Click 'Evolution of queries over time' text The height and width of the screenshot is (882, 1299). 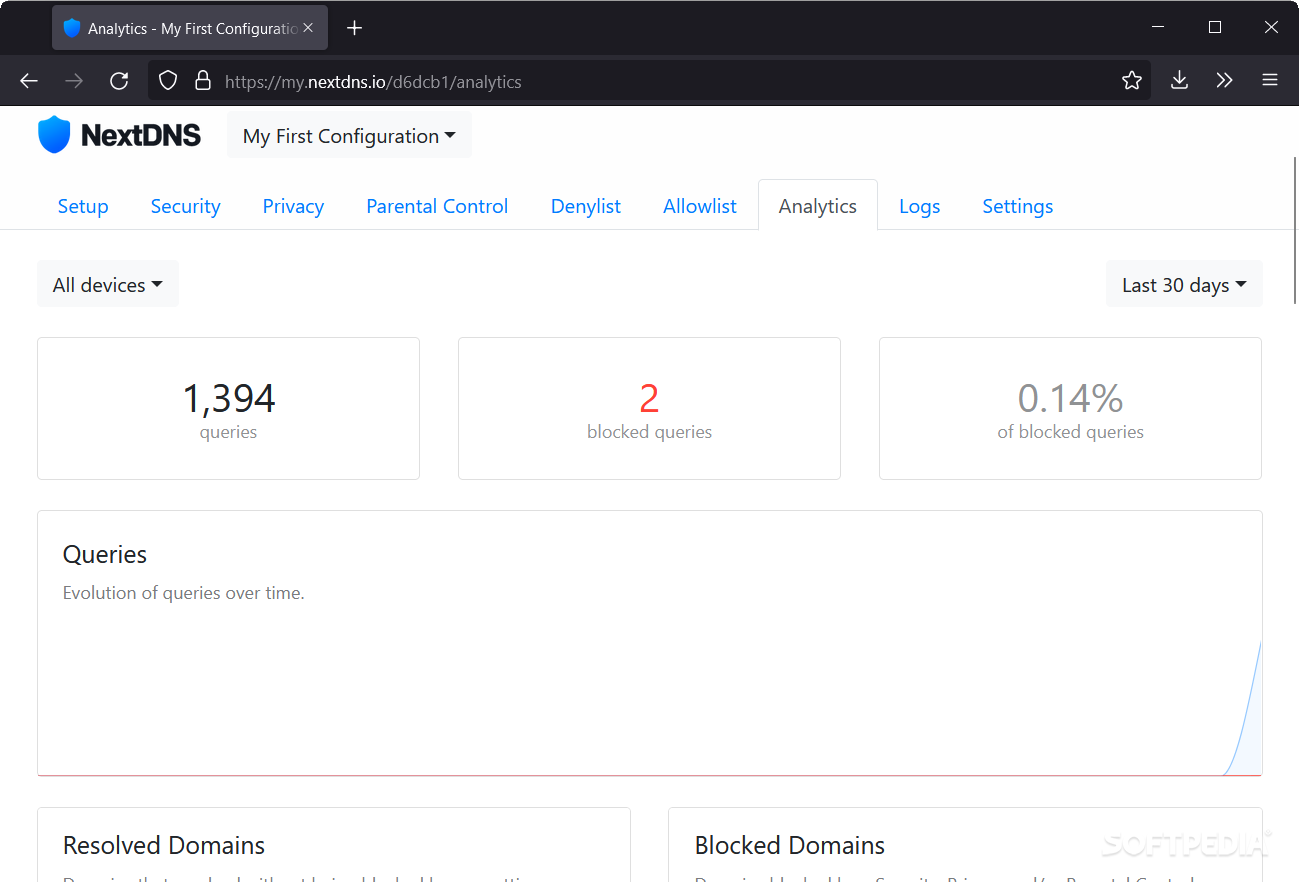(184, 593)
